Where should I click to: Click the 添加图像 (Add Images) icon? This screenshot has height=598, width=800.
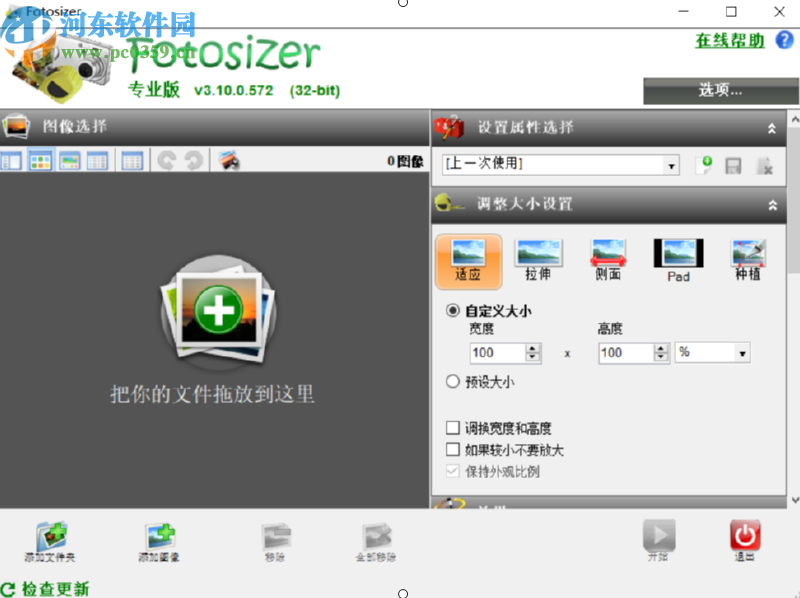[160, 537]
